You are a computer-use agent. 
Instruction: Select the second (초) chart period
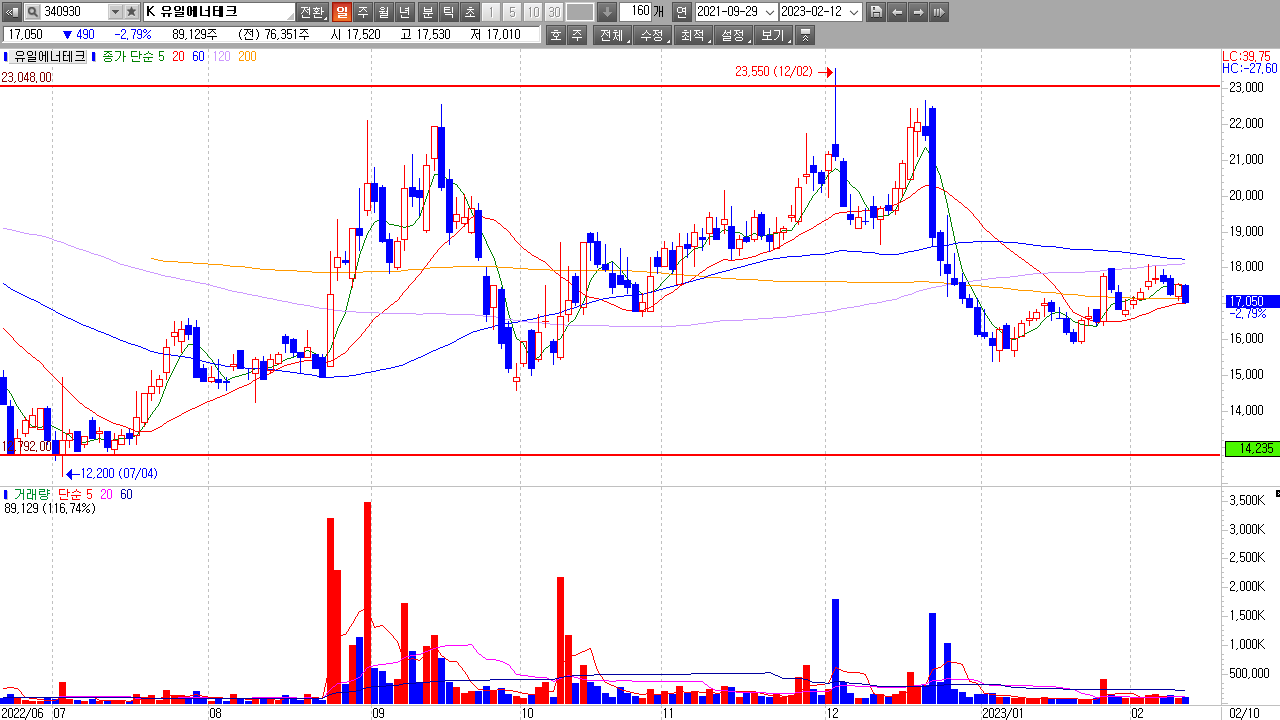[469, 12]
